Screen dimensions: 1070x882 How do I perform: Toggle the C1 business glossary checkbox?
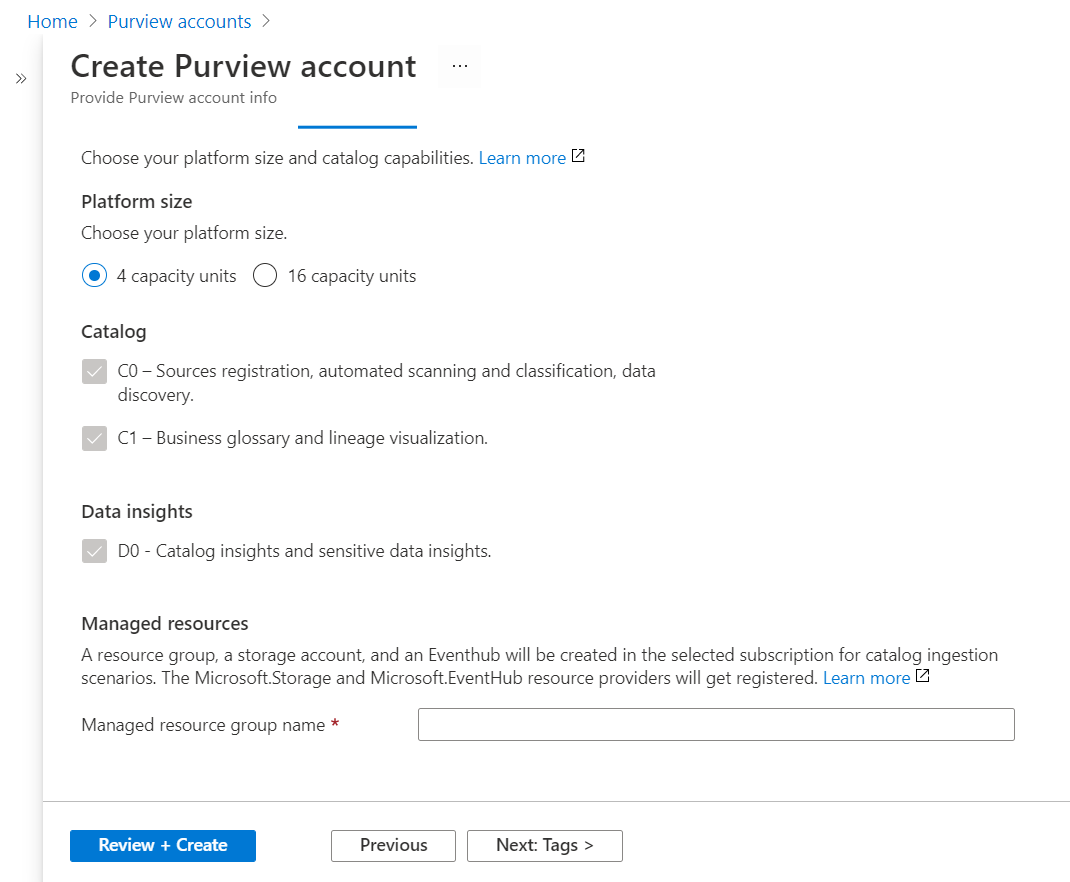[x=95, y=438]
